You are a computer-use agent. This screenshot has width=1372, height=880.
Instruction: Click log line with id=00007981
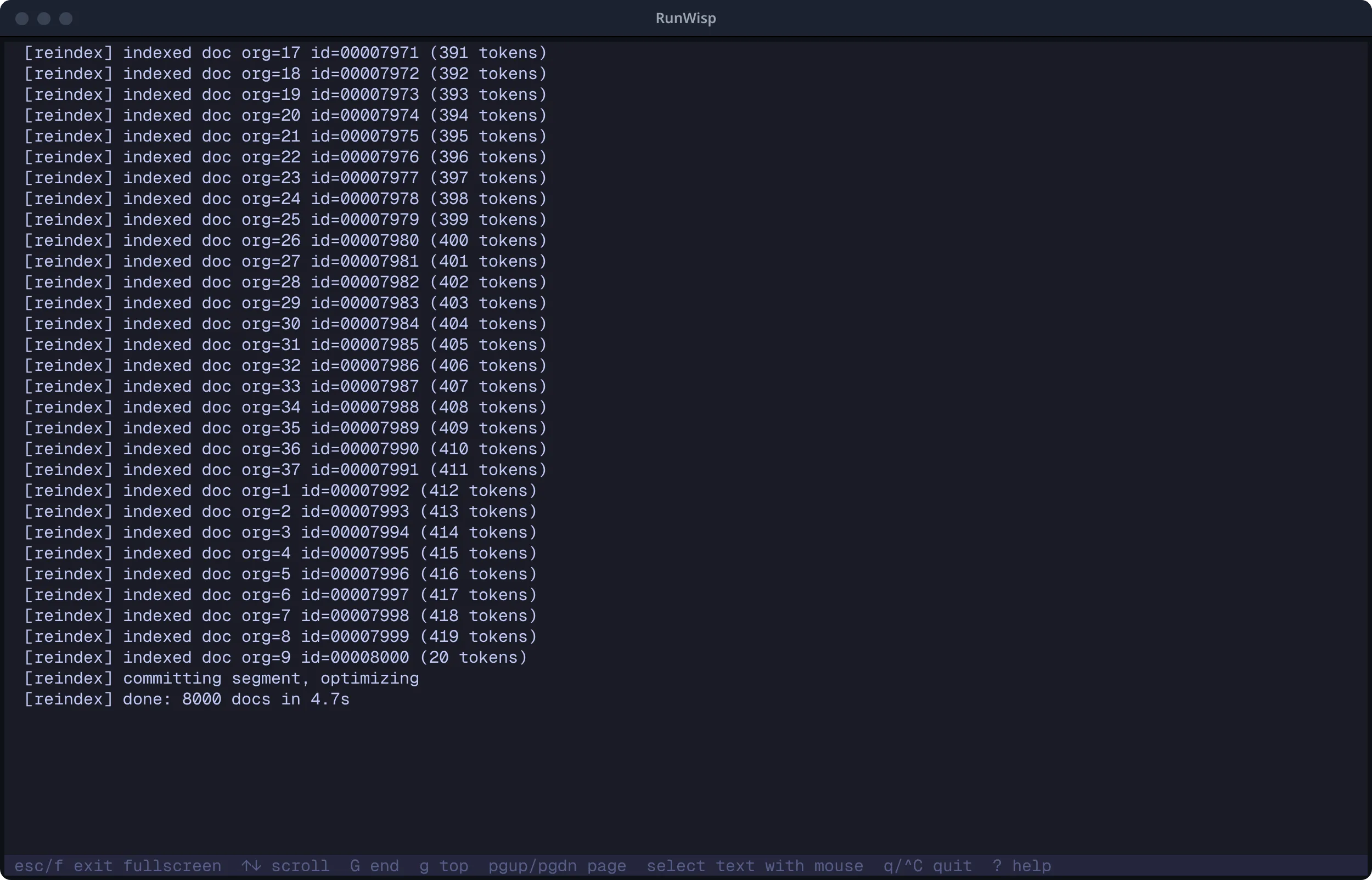click(286, 262)
